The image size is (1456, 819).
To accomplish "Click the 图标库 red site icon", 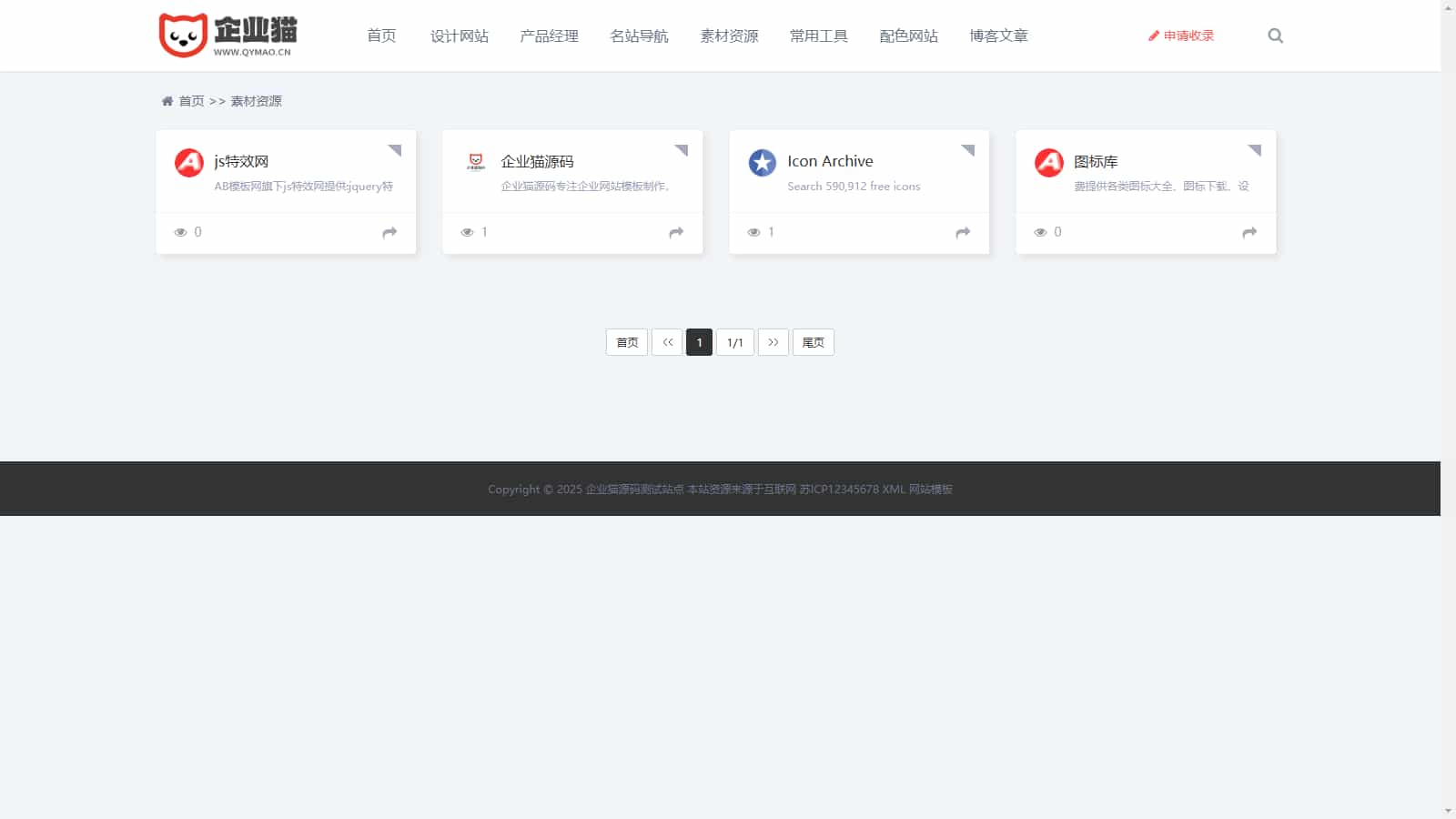I will click(x=1048, y=163).
